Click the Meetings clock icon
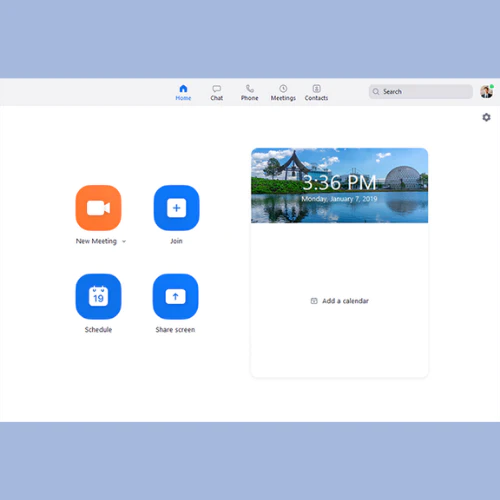500x500 pixels. [x=283, y=88]
